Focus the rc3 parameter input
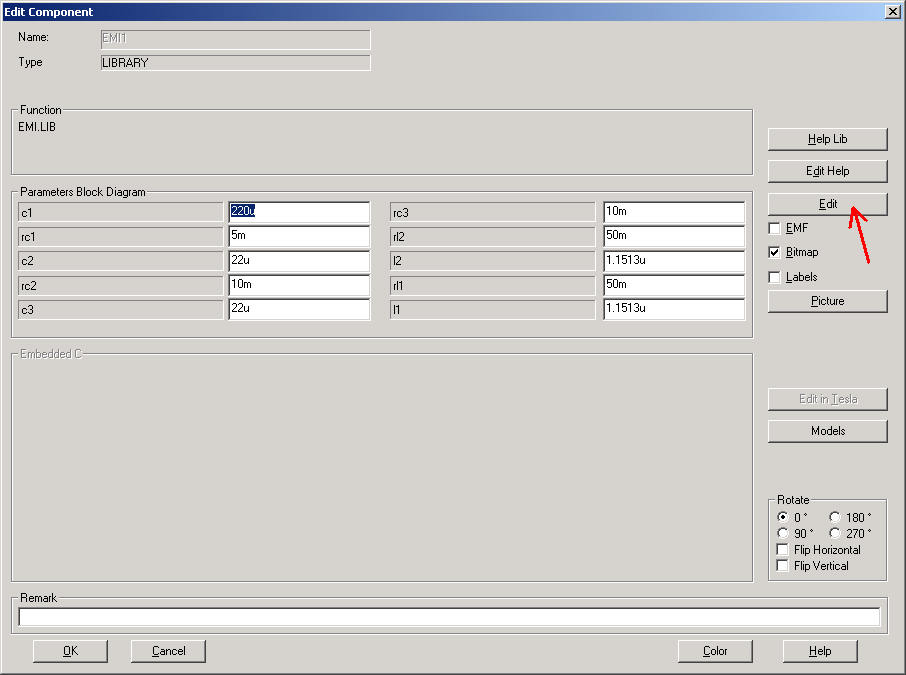The width and height of the screenshot is (906, 675). (x=674, y=212)
